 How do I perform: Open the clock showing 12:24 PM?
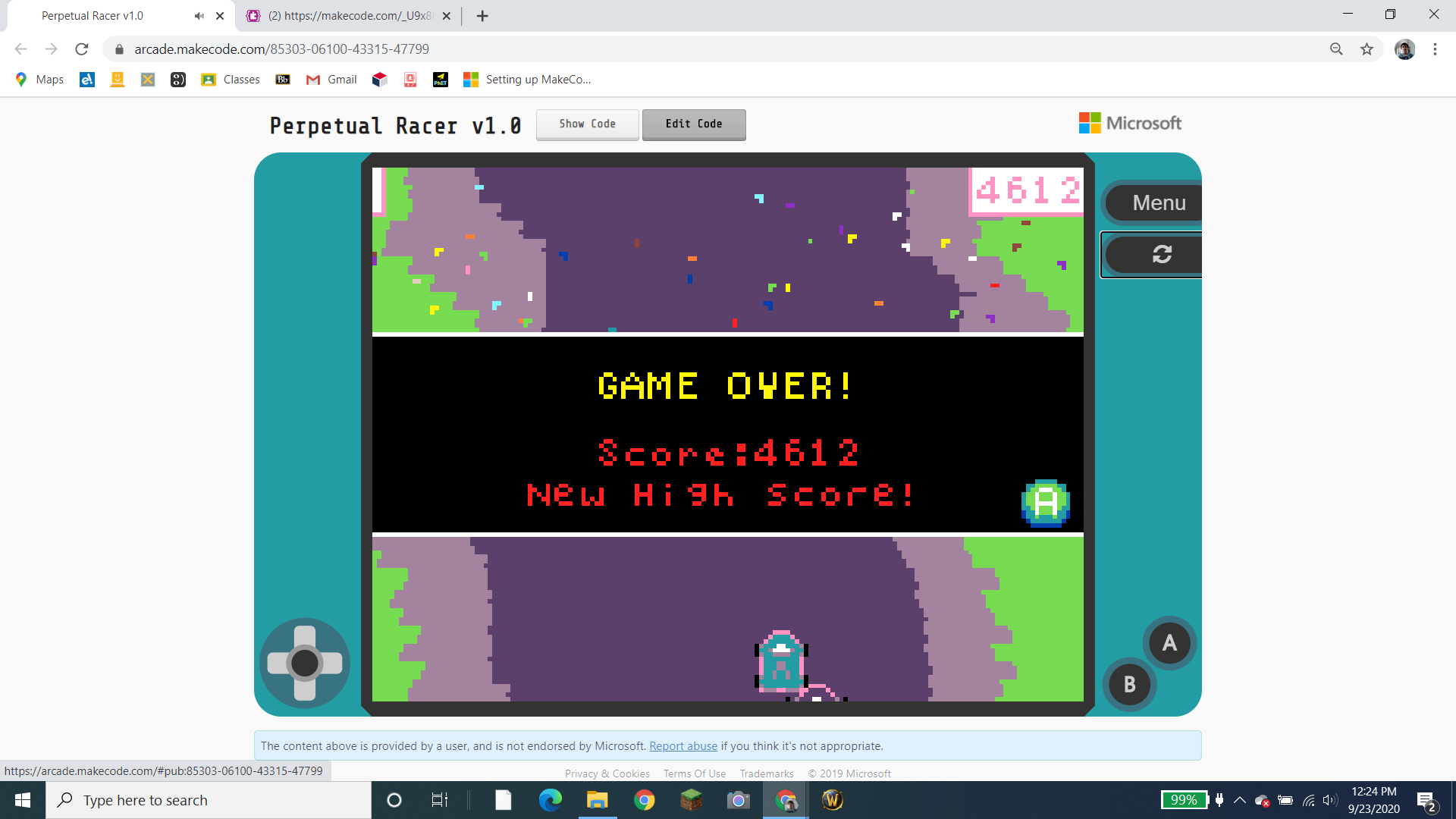click(1373, 800)
